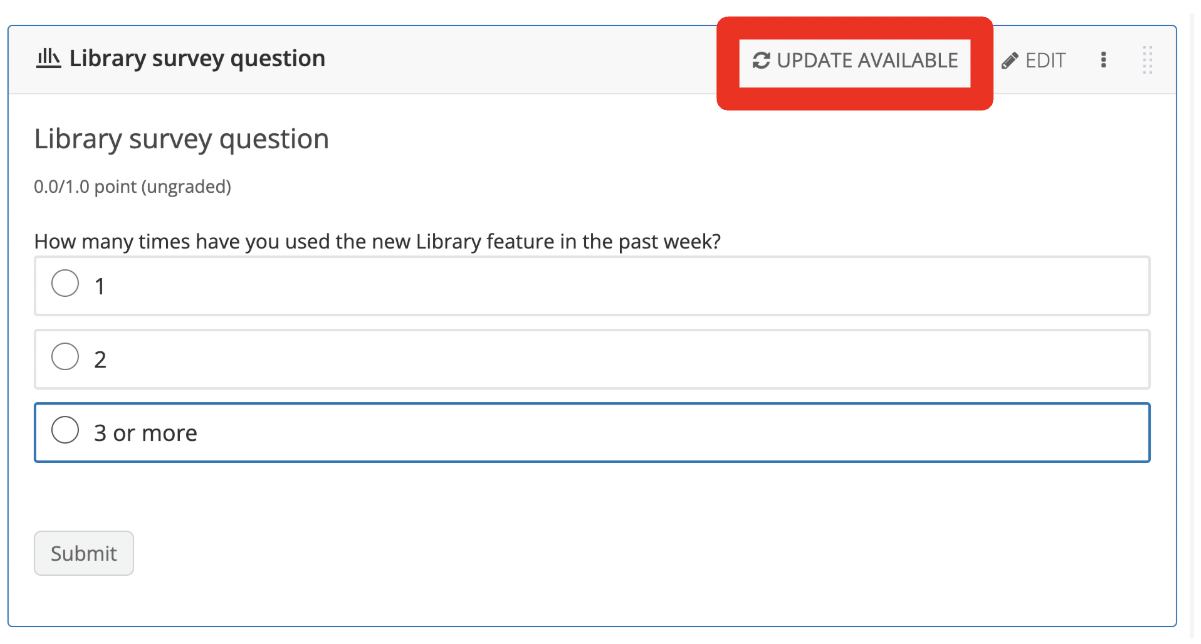Click the vertical ellipsis for more actions
The width and height of the screenshot is (1201, 644).
point(1103,60)
